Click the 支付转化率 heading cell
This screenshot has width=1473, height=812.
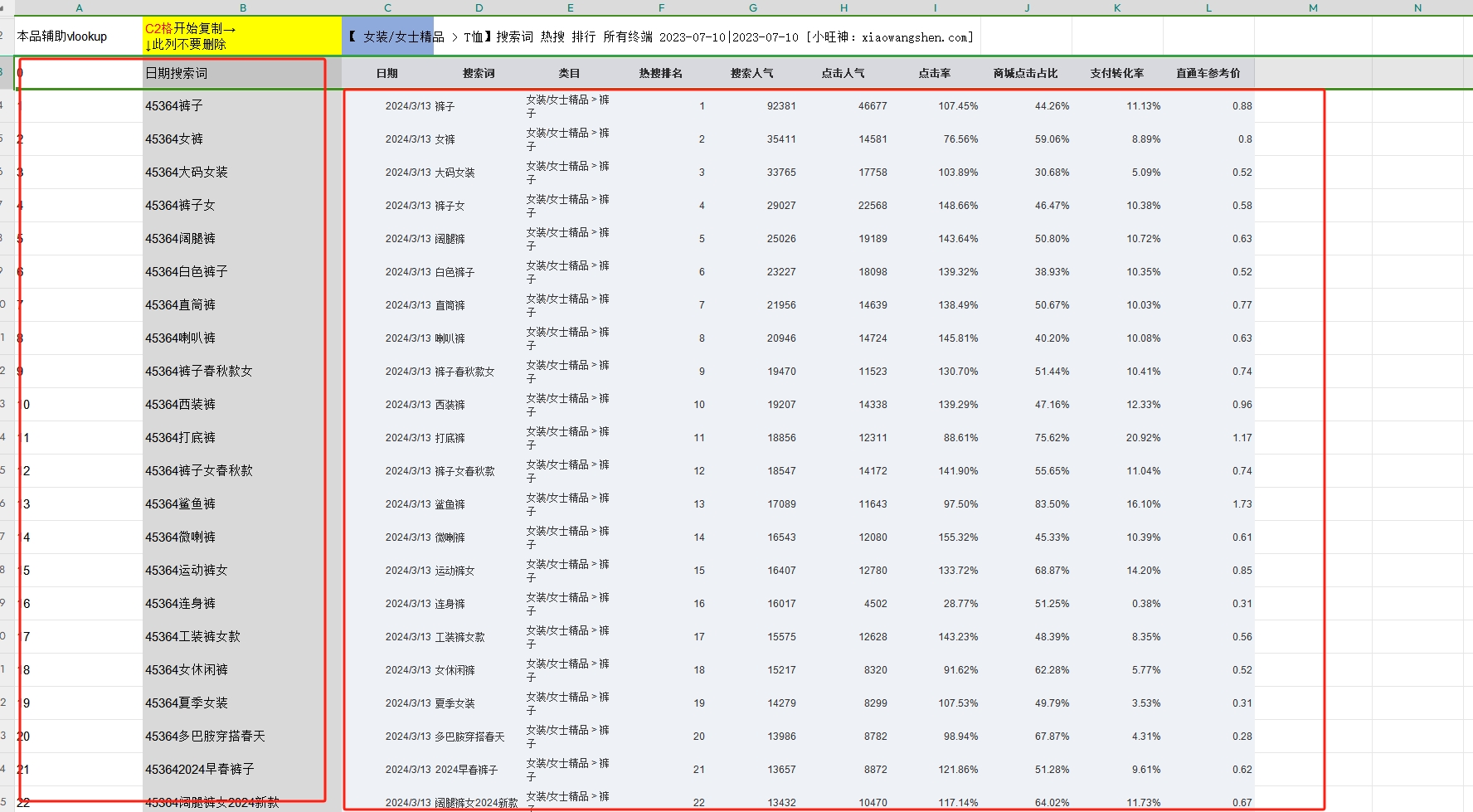point(1117,73)
